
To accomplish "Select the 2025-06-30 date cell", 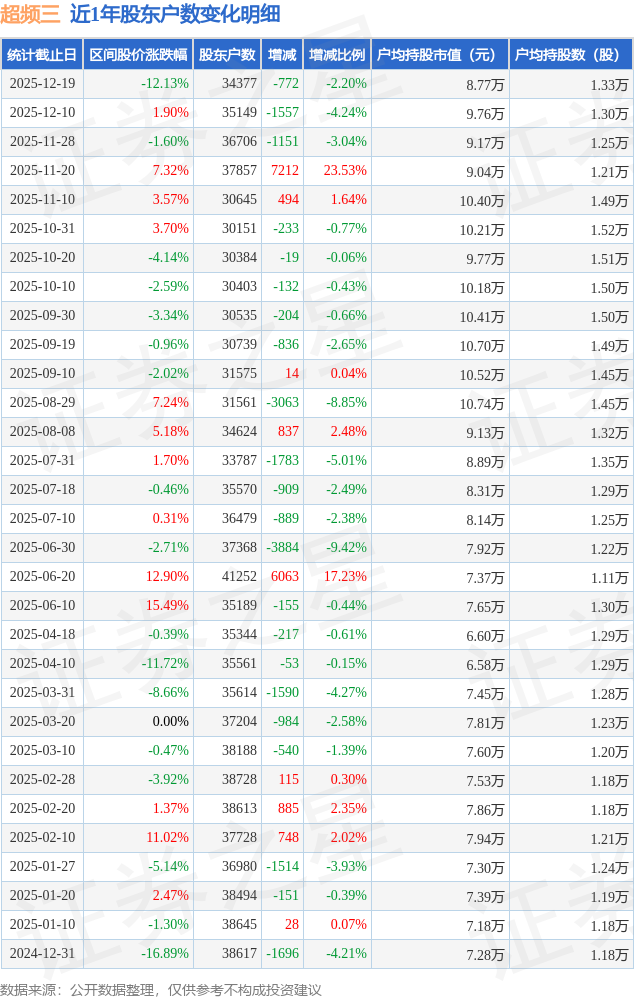I will 42,548.
